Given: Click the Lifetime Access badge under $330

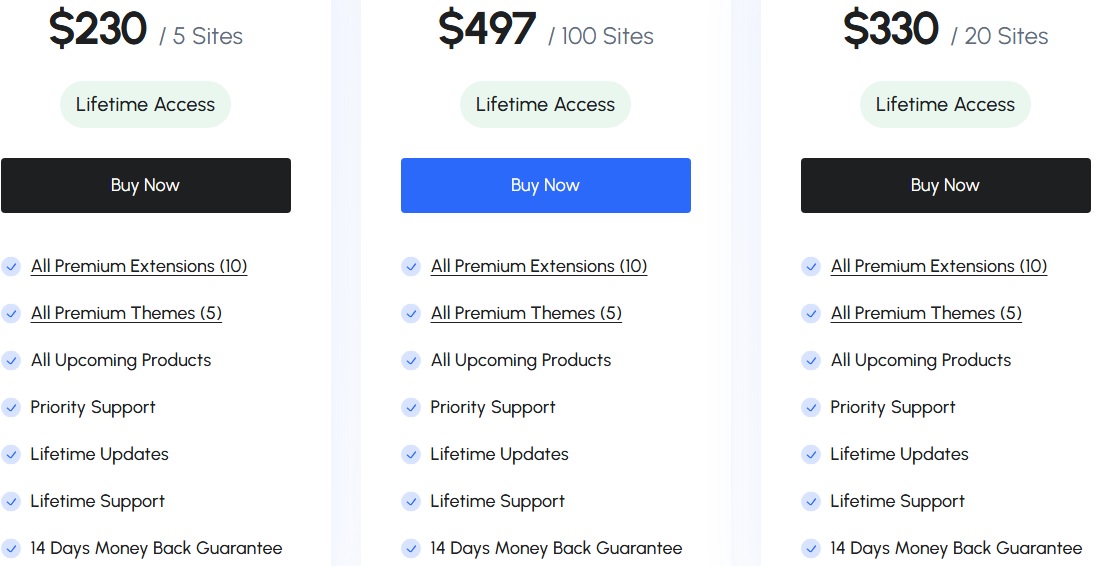Looking at the screenshot, I should click(x=945, y=104).
